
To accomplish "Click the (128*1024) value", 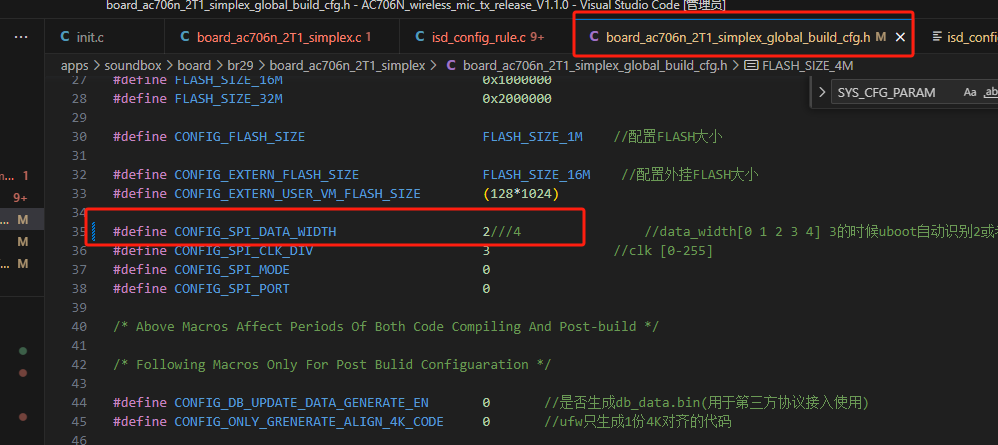I will click(521, 194).
